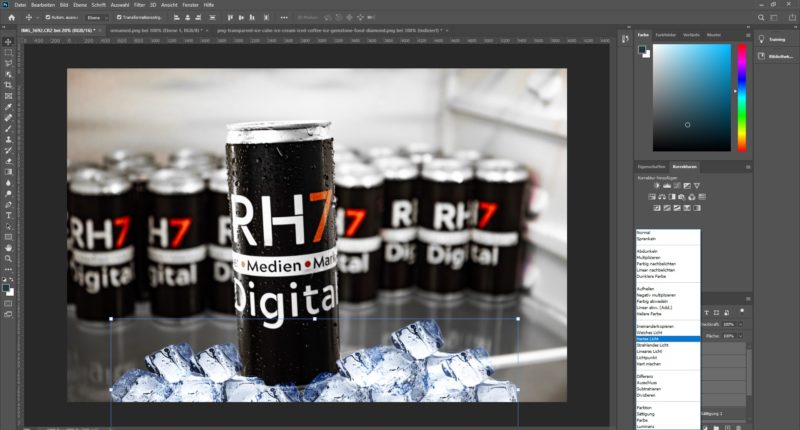Select the Dodge tool
The height and width of the screenshot is (430, 800).
coord(8,194)
